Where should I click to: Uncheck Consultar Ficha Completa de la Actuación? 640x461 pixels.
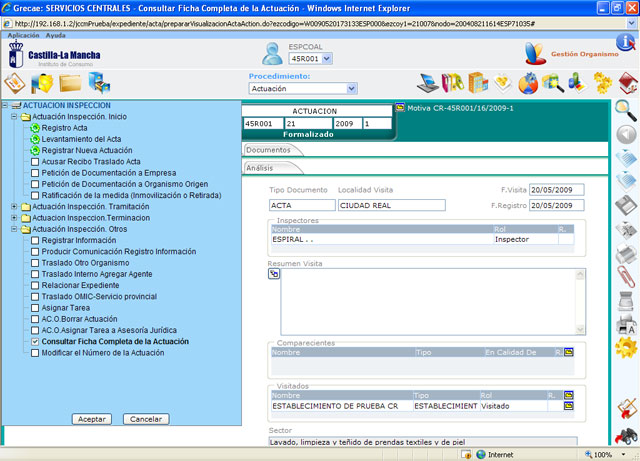click(35, 341)
